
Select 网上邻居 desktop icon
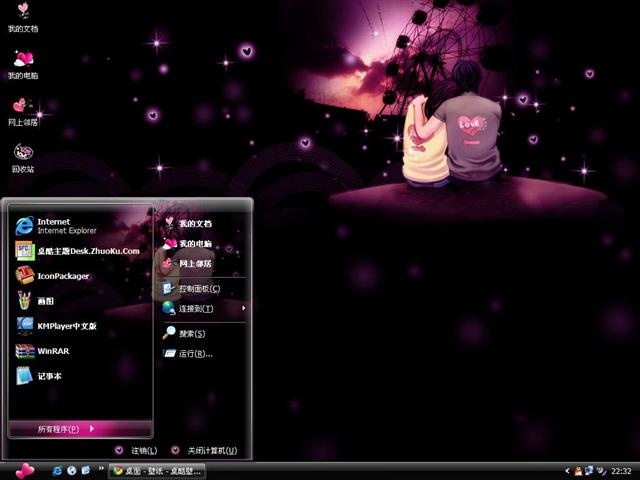23,111
